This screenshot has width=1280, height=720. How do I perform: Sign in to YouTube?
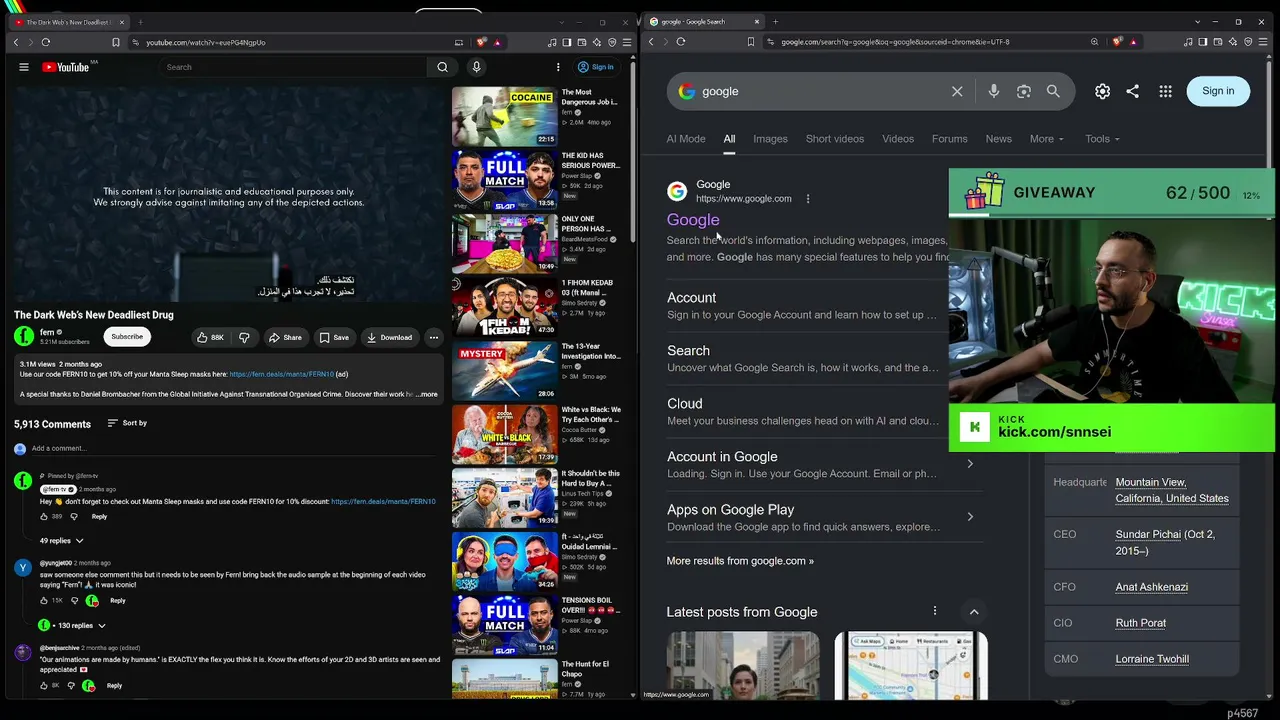[x=595, y=67]
